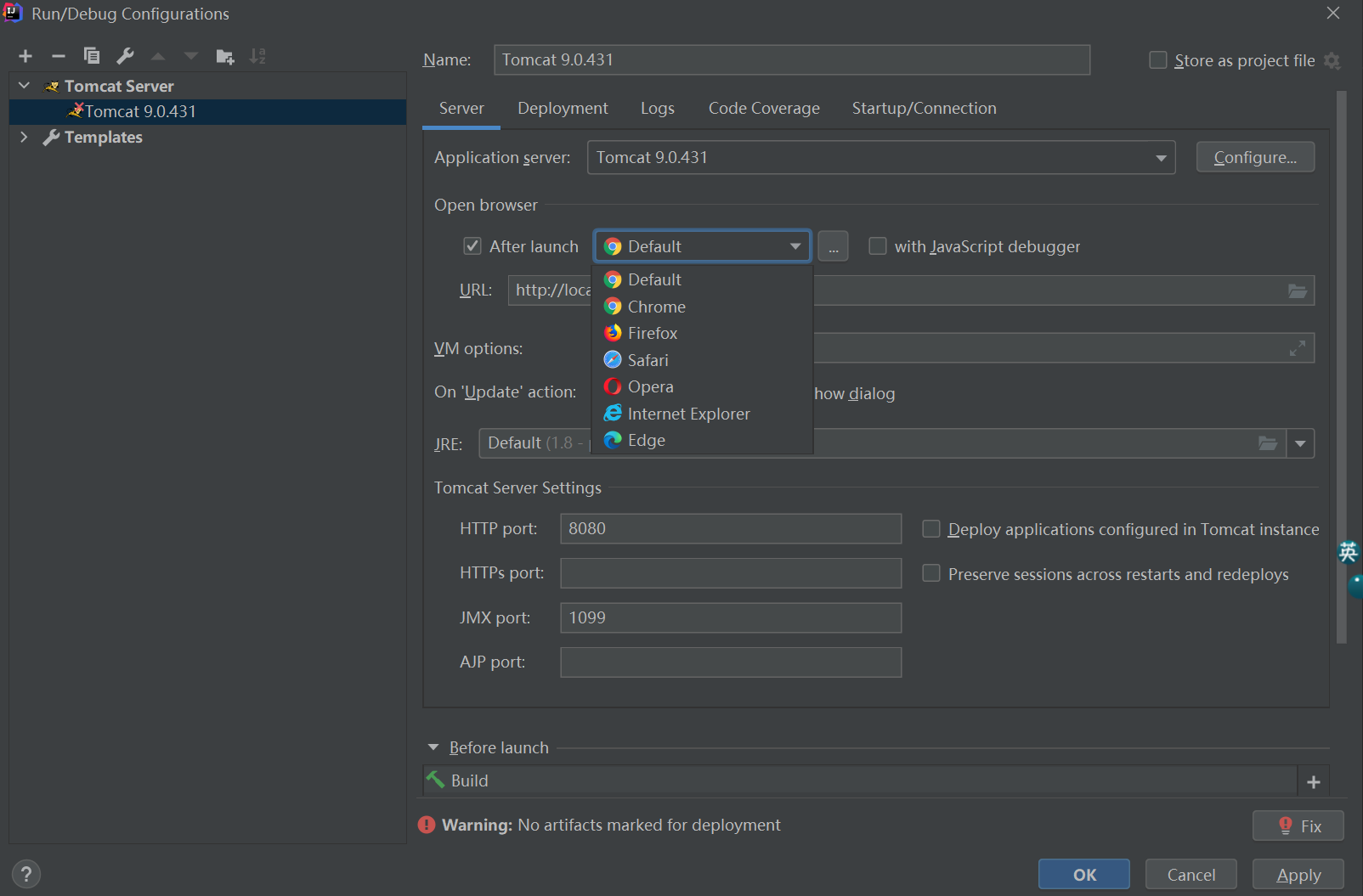Select Edge from browser list
The image size is (1363, 896).
point(702,440)
